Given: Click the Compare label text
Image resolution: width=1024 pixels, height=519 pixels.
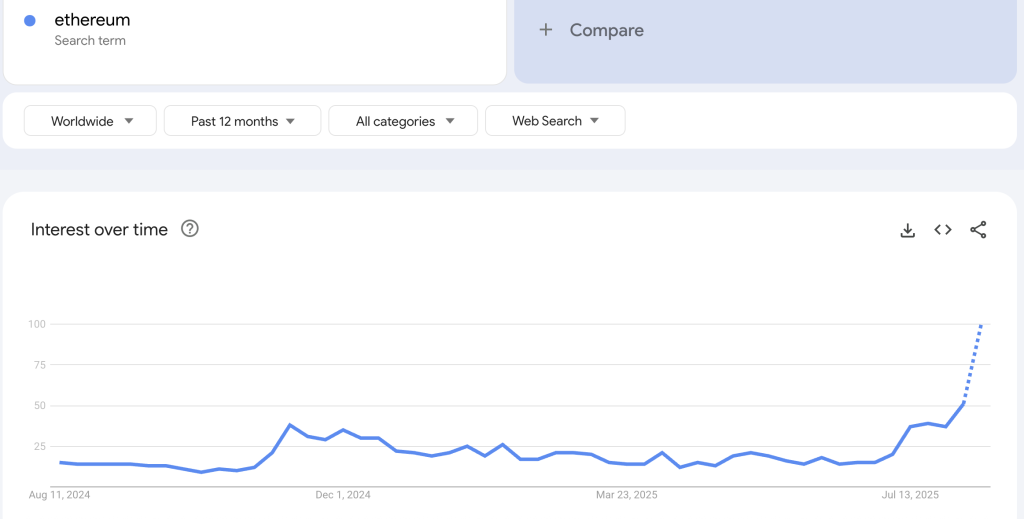Looking at the screenshot, I should pyautogui.click(x=606, y=30).
